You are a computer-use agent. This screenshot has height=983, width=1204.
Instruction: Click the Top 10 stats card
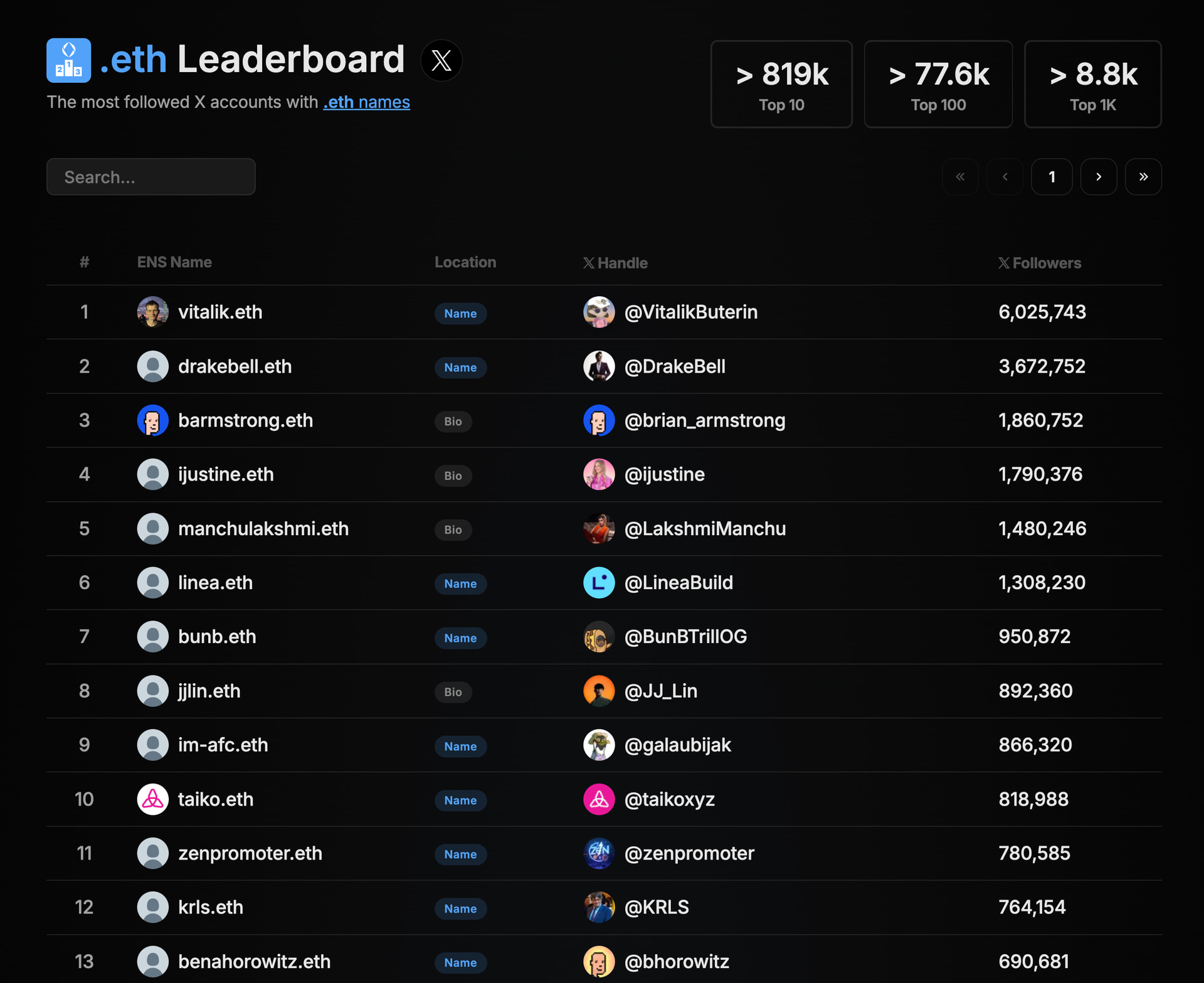point(781,84)
